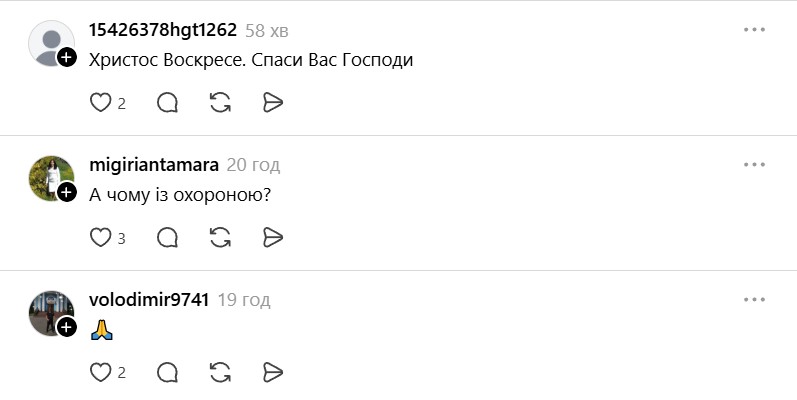Reply to volodimir9741's comment
Image resolution: width=797 pixels, height=400 pixels.
point(168,372)
